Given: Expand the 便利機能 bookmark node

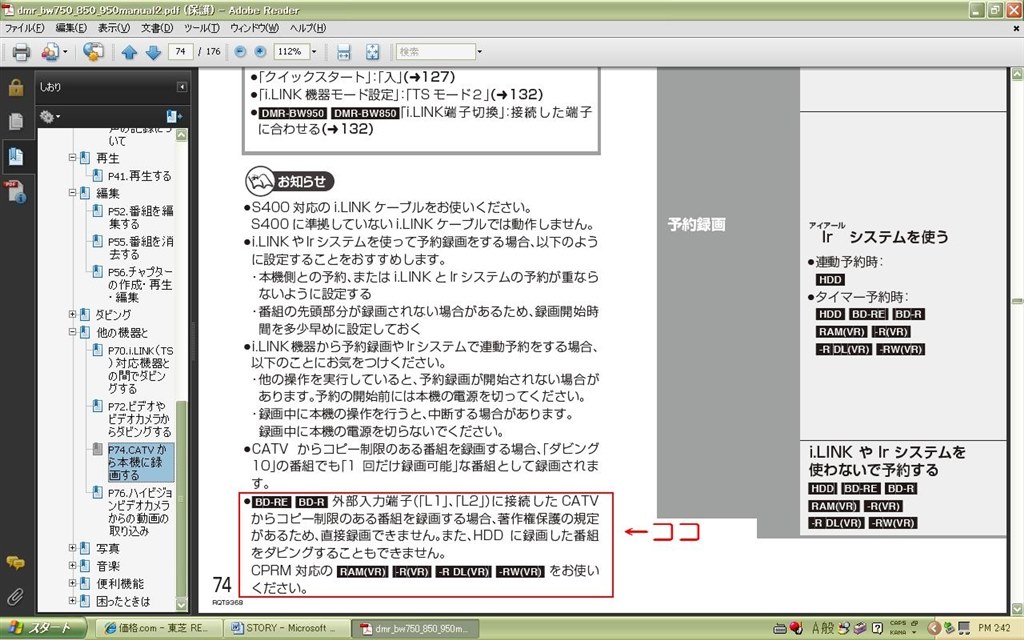Looking at the screenshot, I should tap(73, 584).
